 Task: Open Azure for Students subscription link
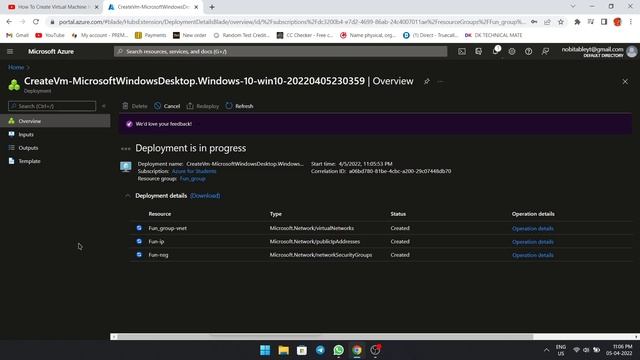194,171
